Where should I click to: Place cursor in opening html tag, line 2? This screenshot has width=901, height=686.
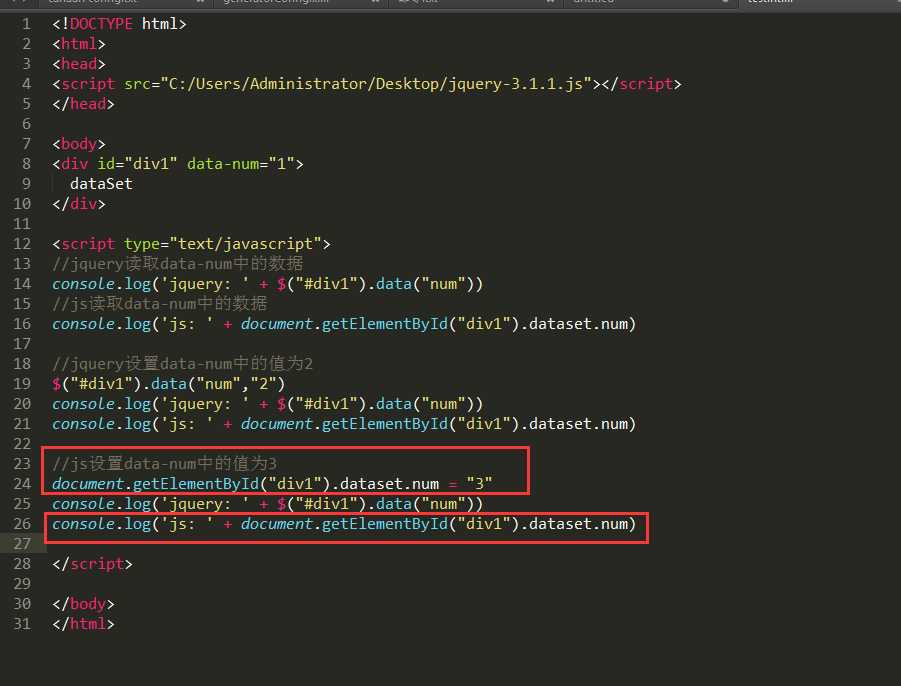coord(79,44)
